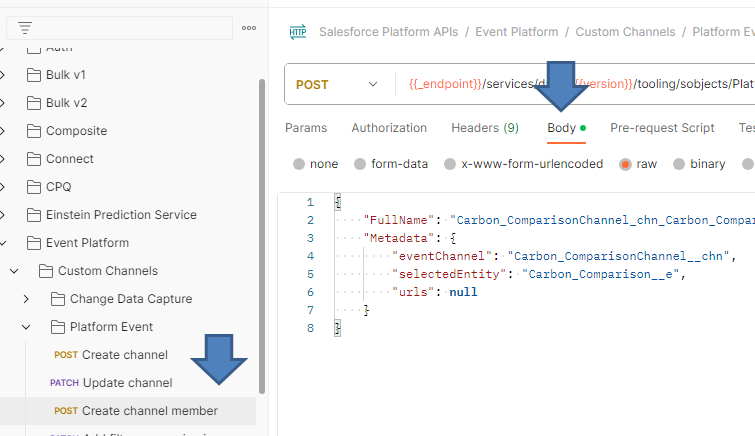Open the PATCH Update channel request
This screenshot has width=755, height=436.
(111, 383)
